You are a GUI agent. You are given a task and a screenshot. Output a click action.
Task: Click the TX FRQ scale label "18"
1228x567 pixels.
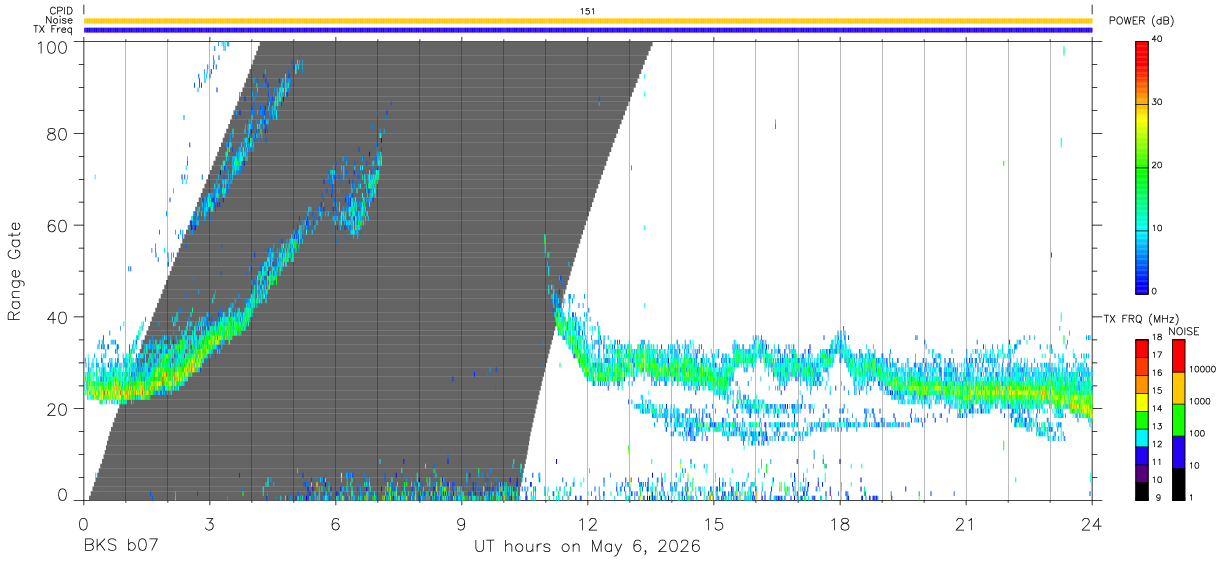point(1157,339)
